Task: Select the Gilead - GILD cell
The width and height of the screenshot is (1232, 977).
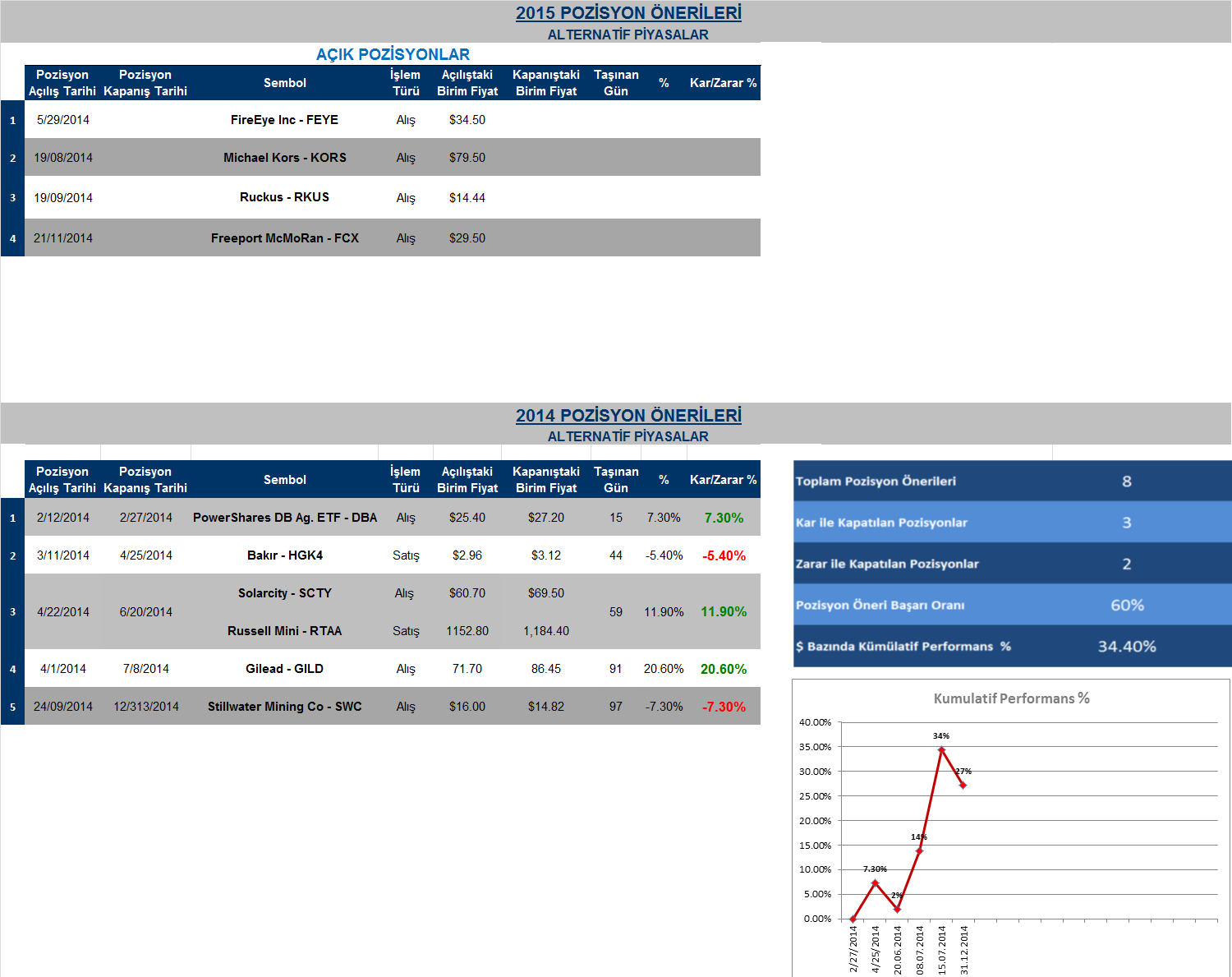Action: pos(284,669)
